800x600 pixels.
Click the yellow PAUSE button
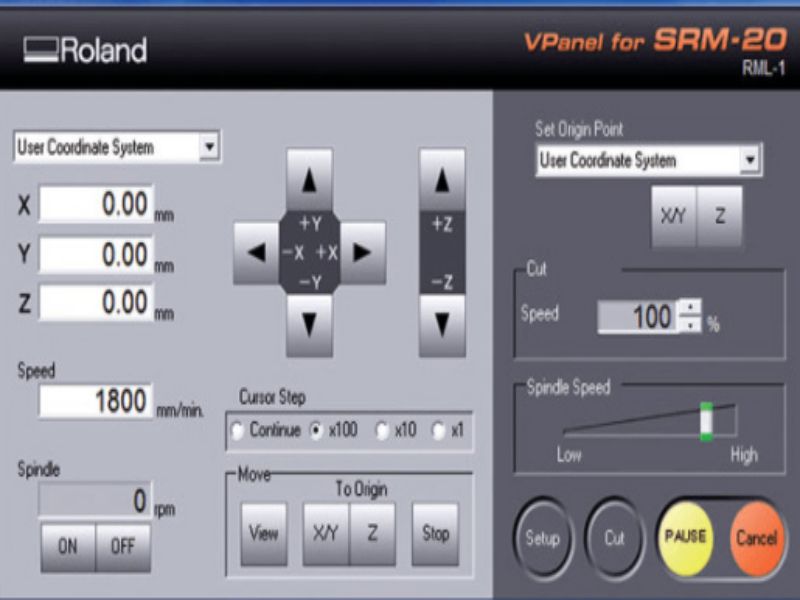[685, 537]
